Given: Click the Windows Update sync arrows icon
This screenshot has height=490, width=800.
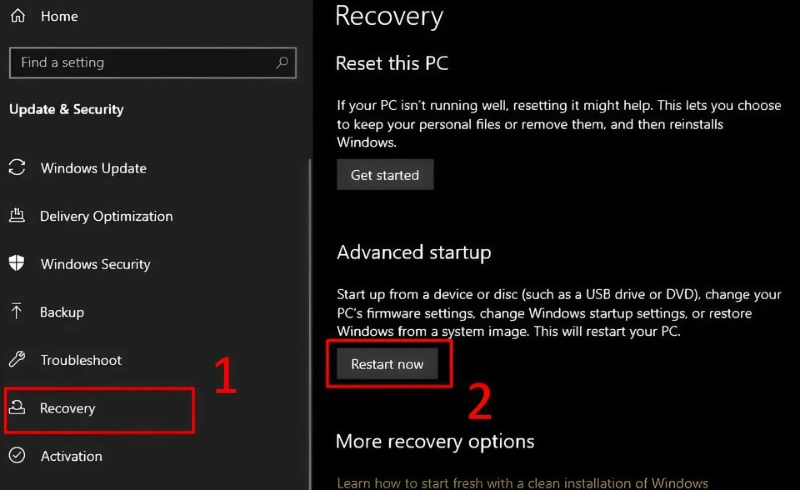Looking at the screenshot, I should point(17,167).
